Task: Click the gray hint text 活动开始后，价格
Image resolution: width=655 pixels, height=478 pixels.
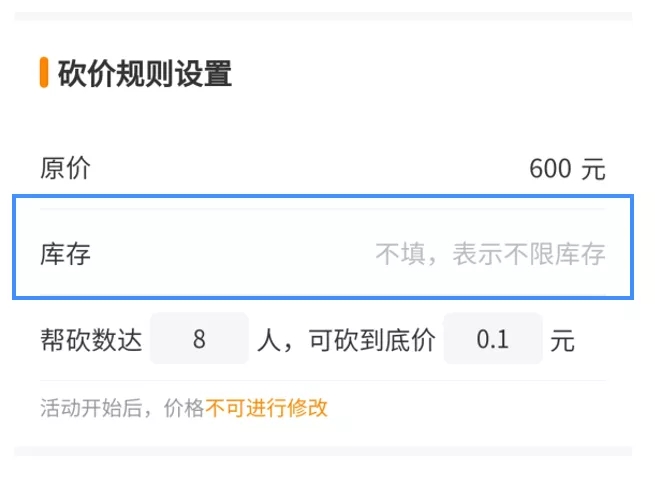Action: (x=122, y=408)
